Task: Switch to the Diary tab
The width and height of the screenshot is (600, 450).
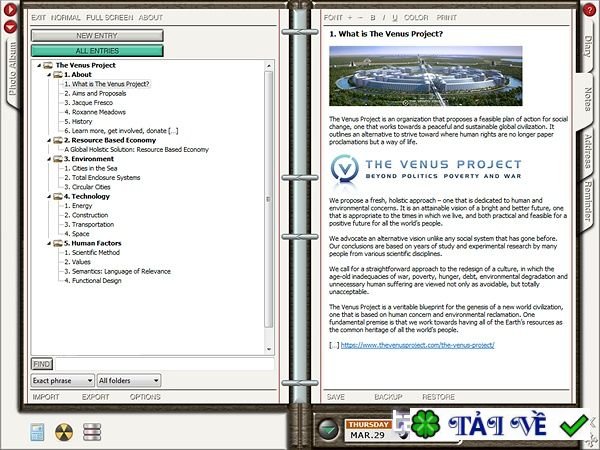Action: pos(589,47)
